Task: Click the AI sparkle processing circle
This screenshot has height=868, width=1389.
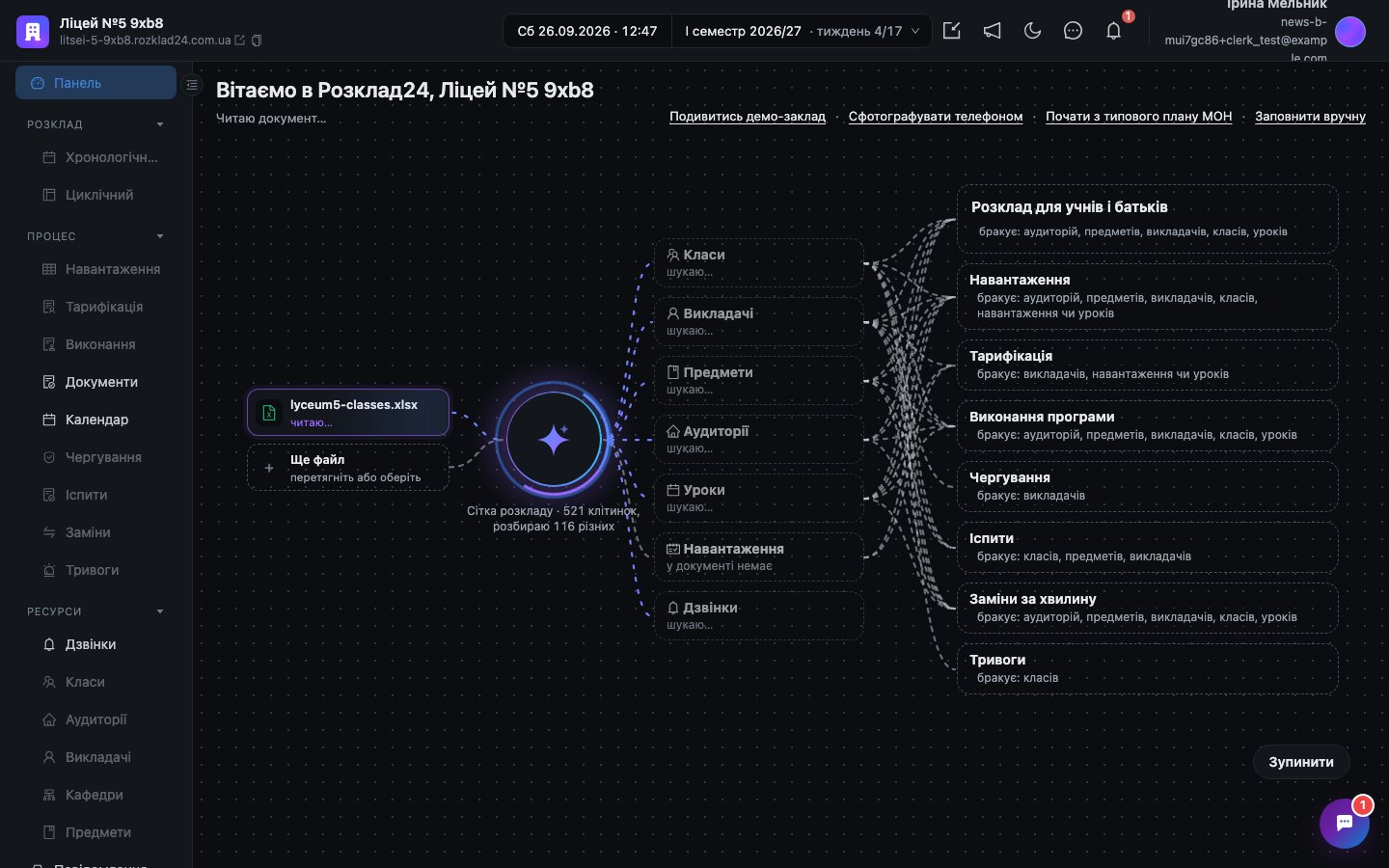Action: pyautogui.click(x=554, y=440)
